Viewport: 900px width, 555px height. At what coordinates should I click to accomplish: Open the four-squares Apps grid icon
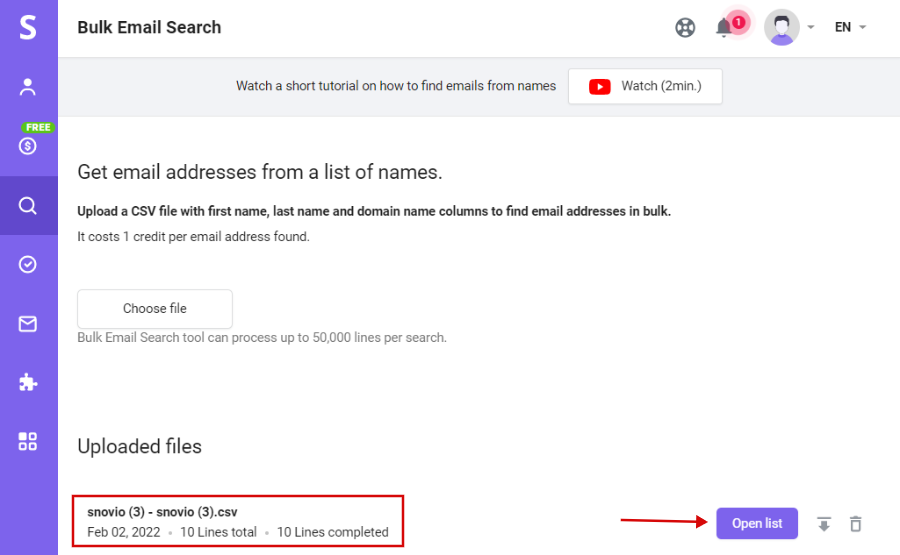click(28, 441)
